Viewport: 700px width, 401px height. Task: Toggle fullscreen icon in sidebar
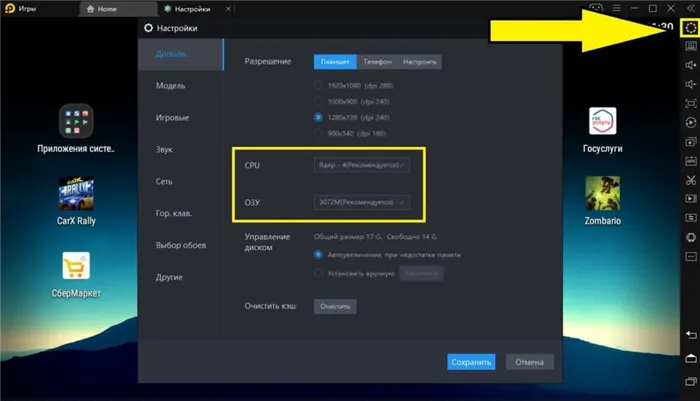tap(691, 104)
